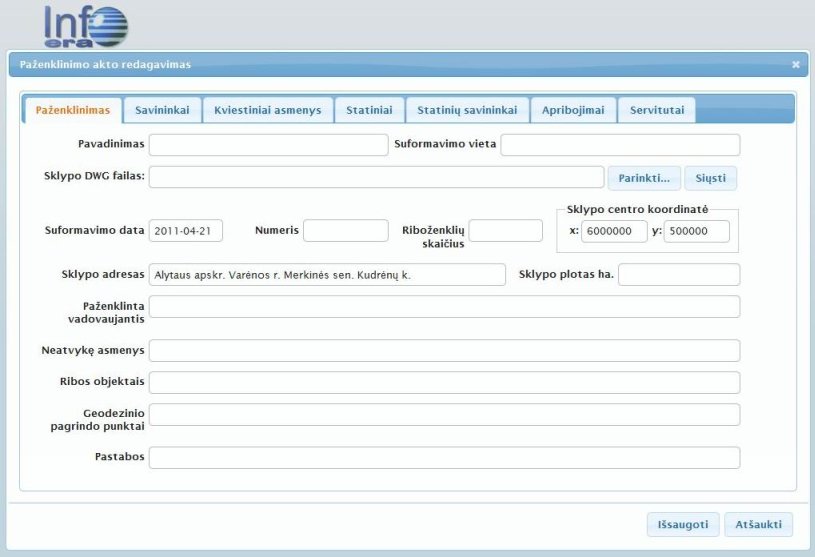This screenshot has width=815, height=557.
Task: Click the Paženklinta vadovaujantis field
Action: click(x=444, y=307)
